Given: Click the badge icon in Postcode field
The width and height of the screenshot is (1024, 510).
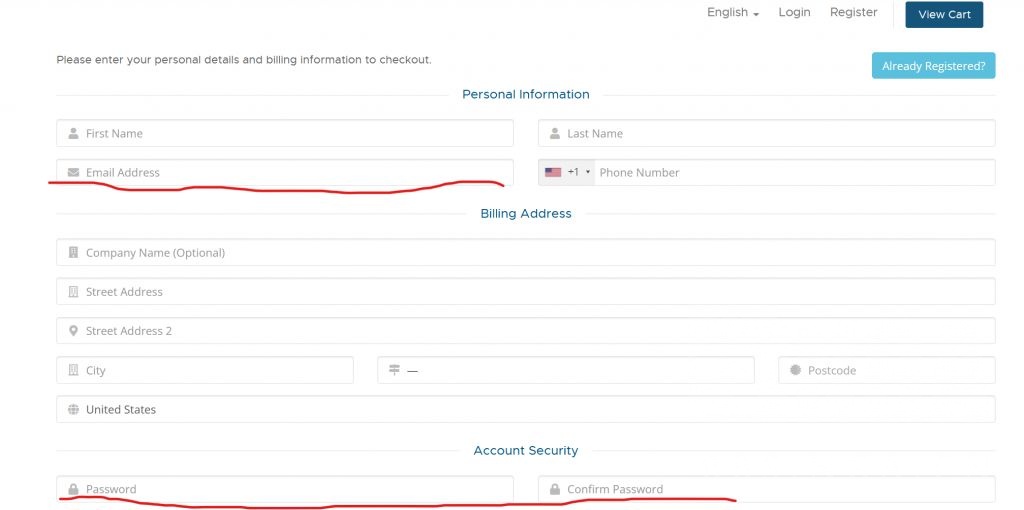Looking at the screenshot, I should (x=795, y=370).
